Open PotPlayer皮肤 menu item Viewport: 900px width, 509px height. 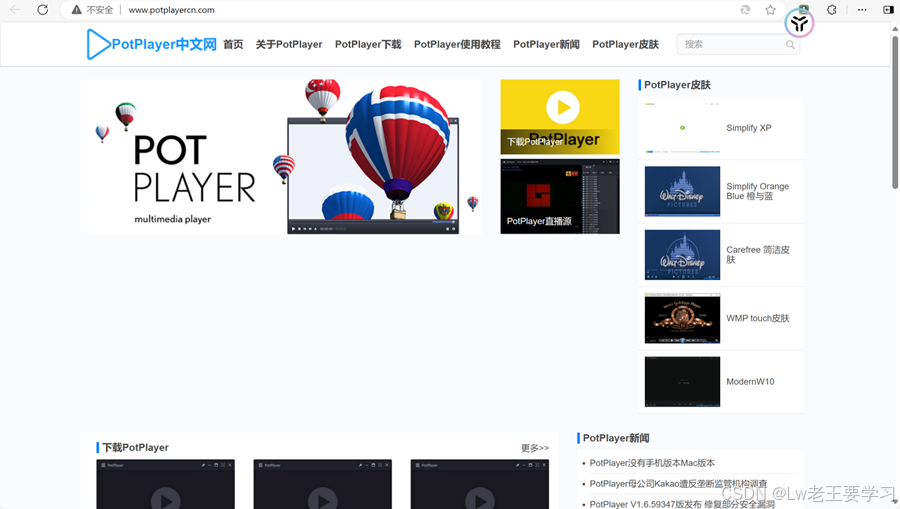point(625,44)
